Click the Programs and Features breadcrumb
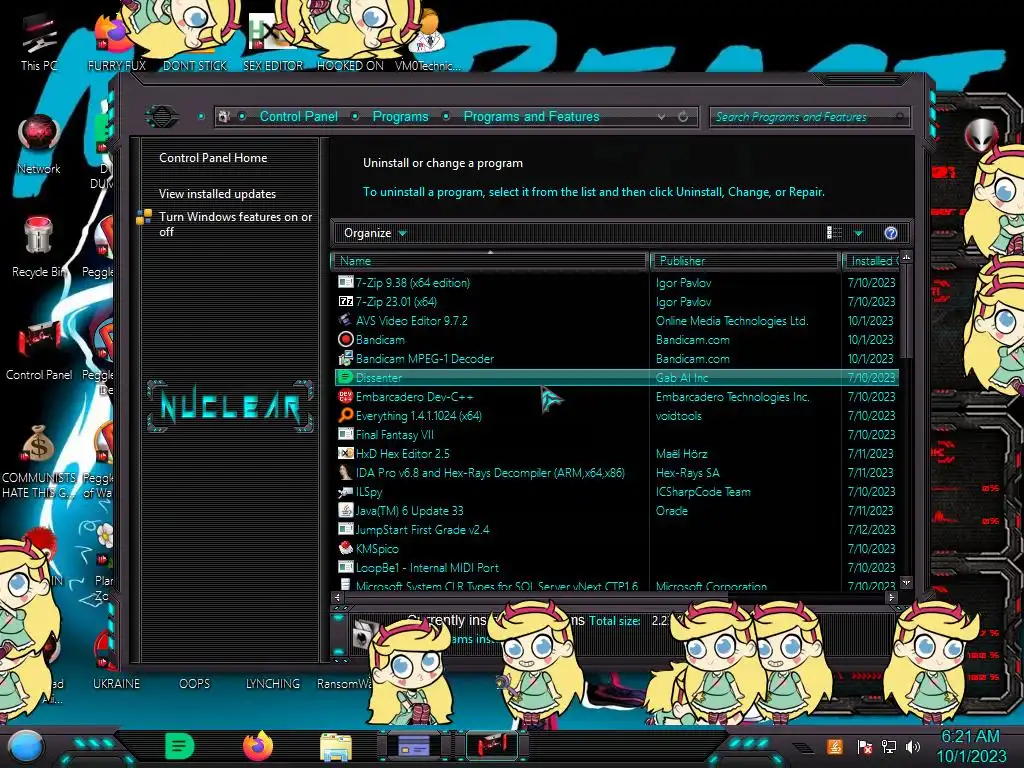Viewport: 1024px width, 768px height. [x=531, y=116]
